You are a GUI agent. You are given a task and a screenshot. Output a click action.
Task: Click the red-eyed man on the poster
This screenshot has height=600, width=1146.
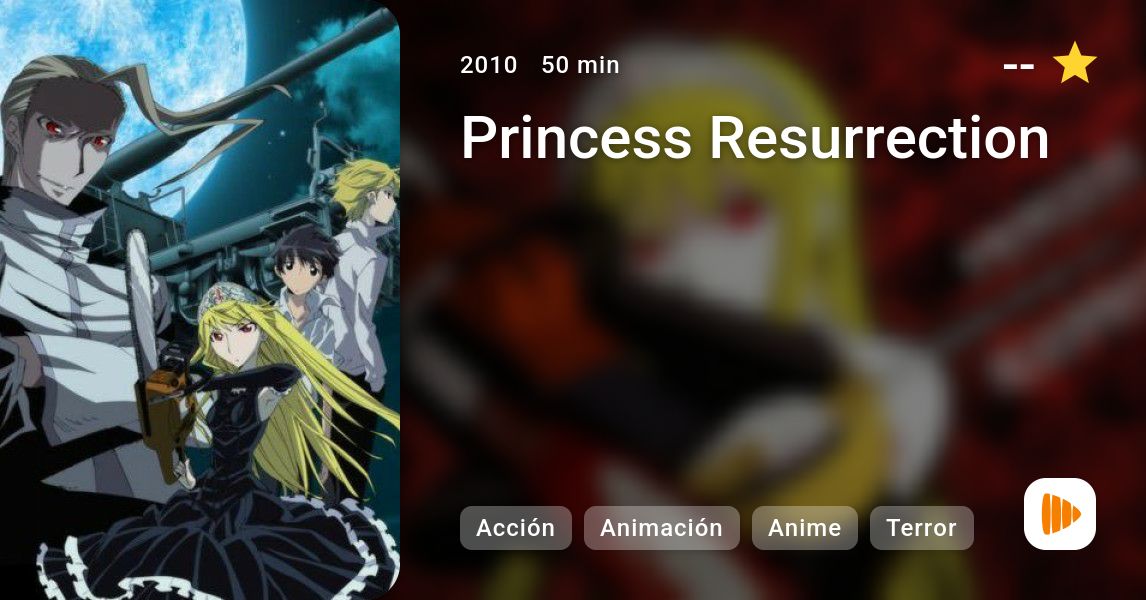73,241
